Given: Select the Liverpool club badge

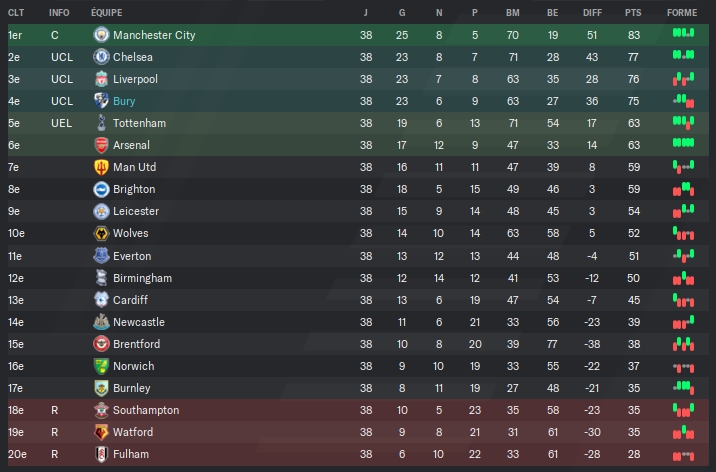Looking at the screenshot, I should [101, 79].
